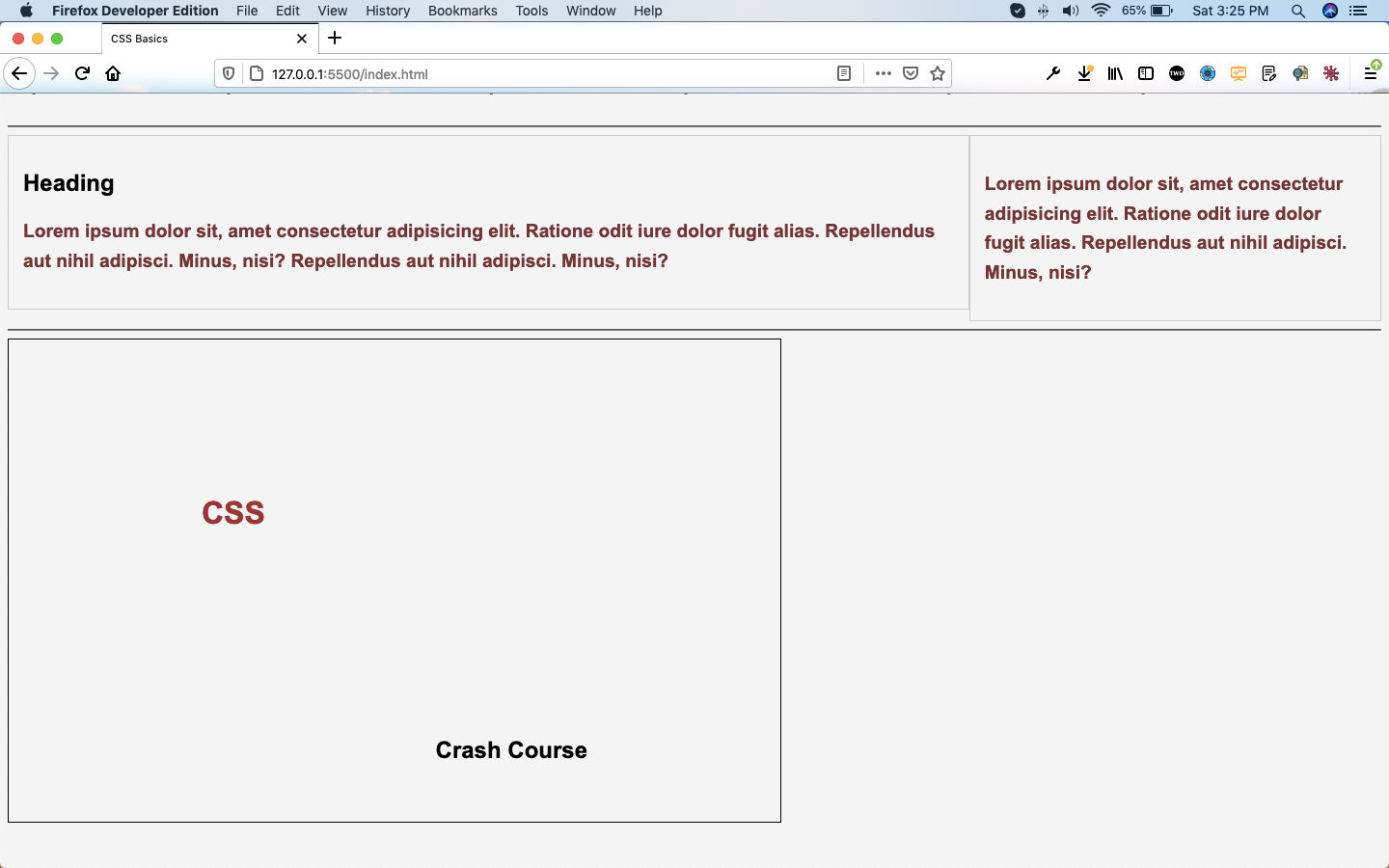Go back to the previous page

click(18, 73)
